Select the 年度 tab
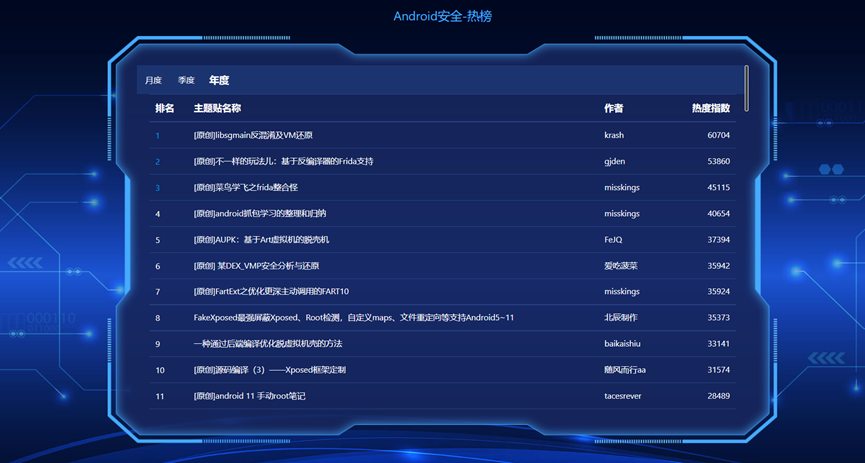The width and height of the screenshot is (865, 463). tap(219, 81)
